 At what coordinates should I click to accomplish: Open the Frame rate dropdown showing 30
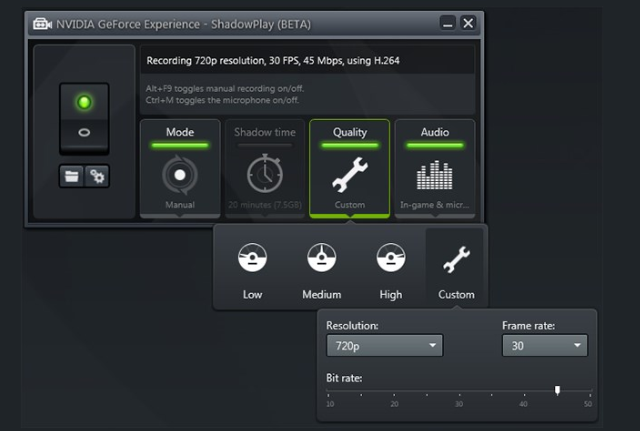(544, 346)
